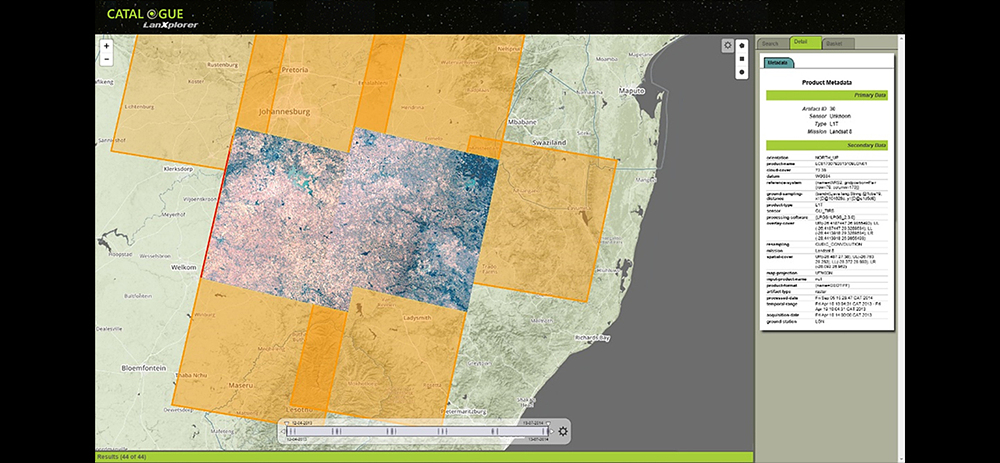Click the acquisition-date metadata row
The width and height of the screenshot is (1000, 463).
tap(827, 315)
